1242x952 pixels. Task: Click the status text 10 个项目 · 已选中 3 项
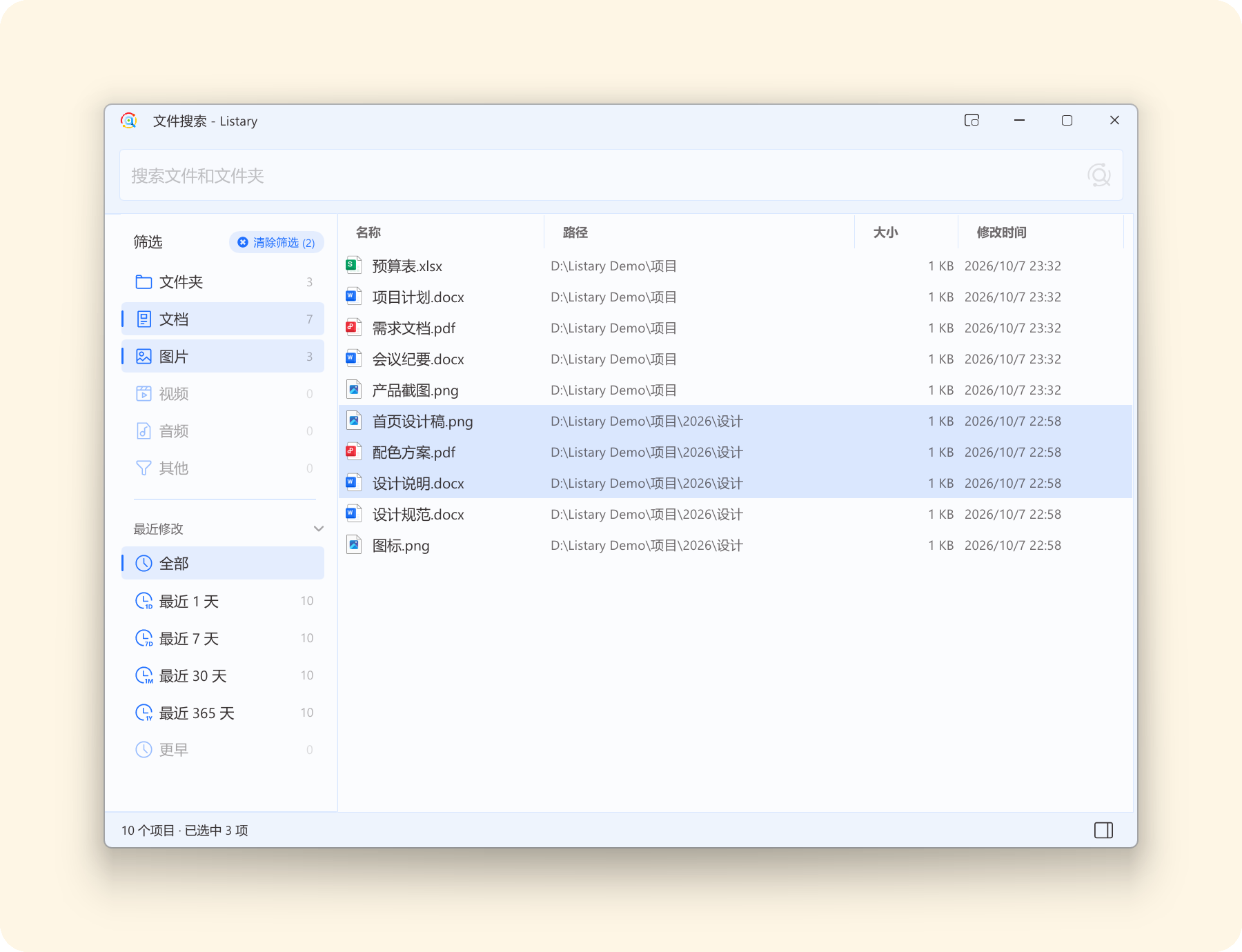click(x=185, y=830)
